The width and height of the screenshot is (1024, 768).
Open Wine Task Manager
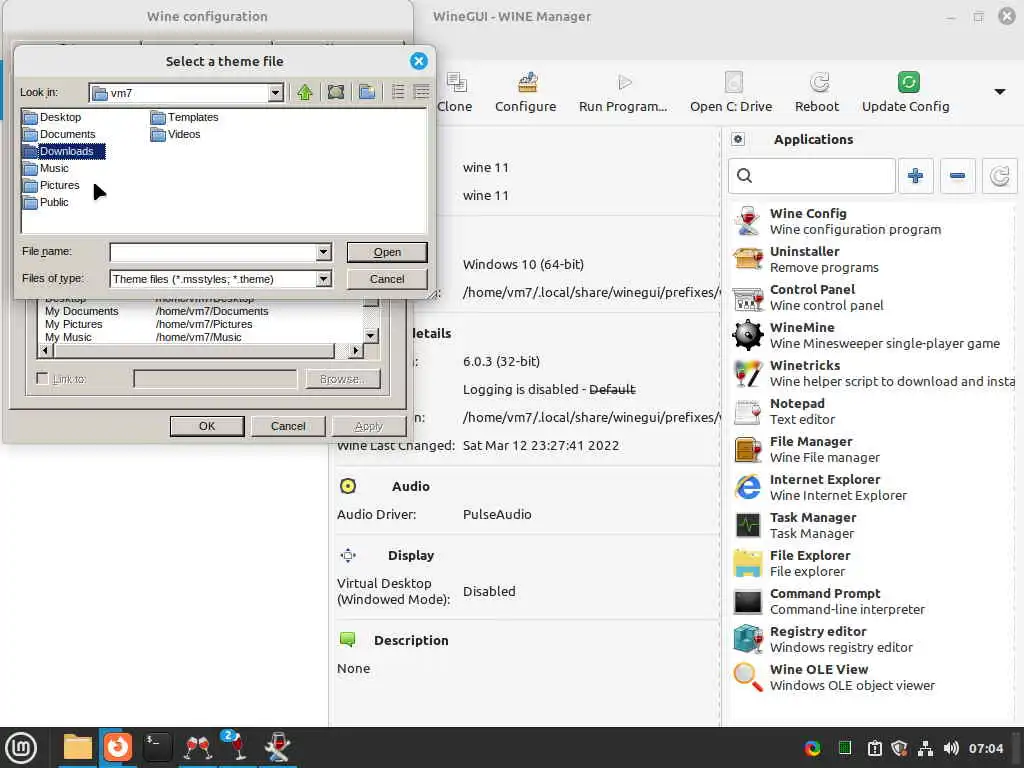coord(872,525)
